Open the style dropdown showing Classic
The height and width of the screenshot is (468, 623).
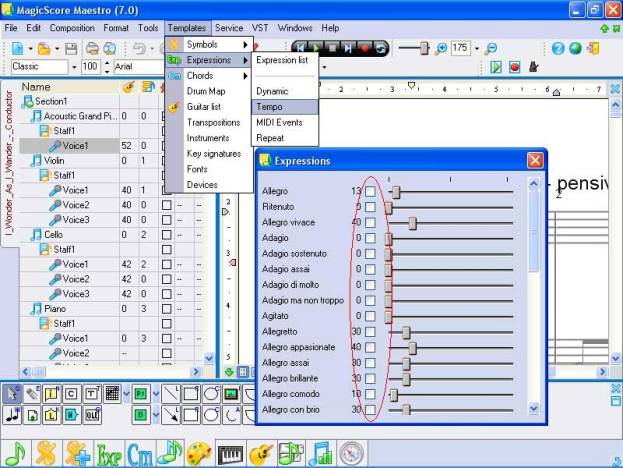click(x=74, y=67)
